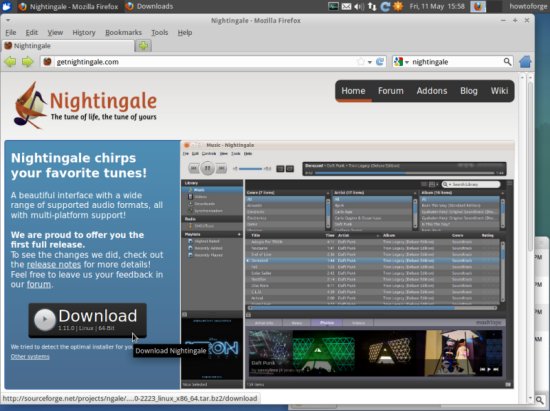Follow the Other systems link

coord(30,356)
